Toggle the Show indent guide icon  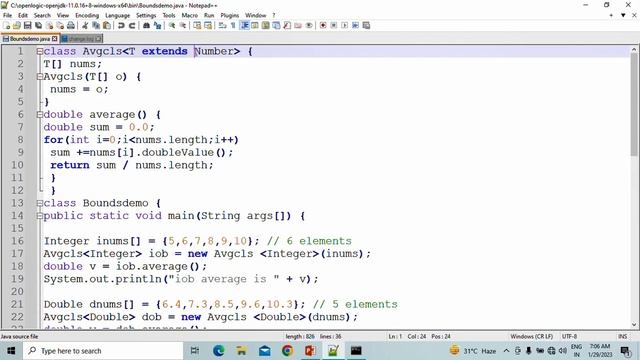pyautogui.click(x=244, y=25)
